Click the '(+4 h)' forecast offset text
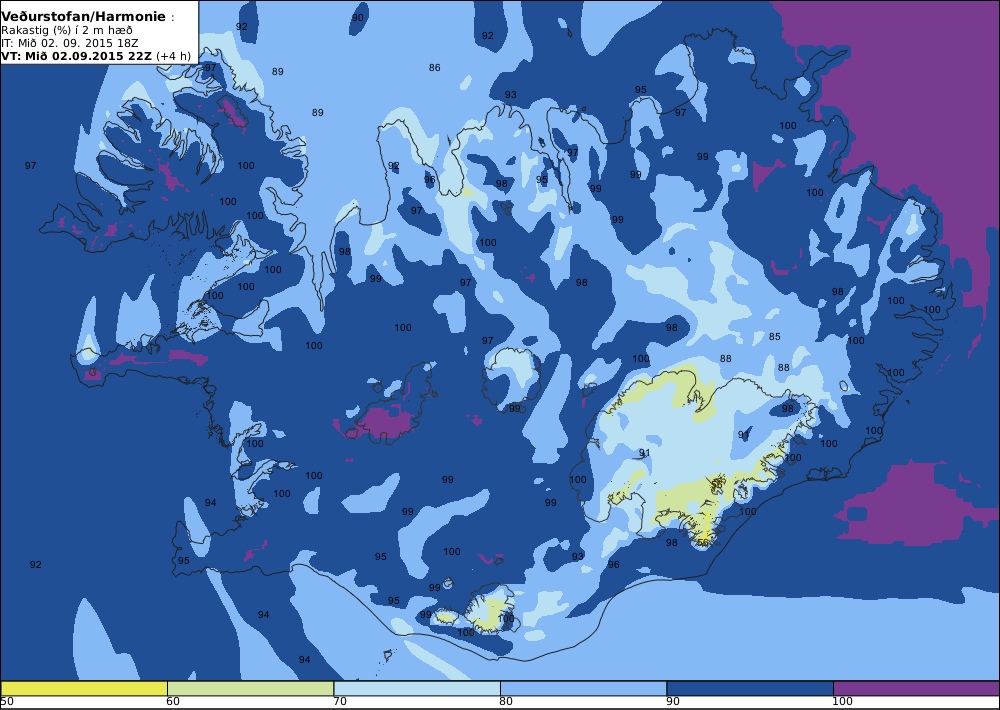Image resolution: width=1000 pixels, height=710 pixels. 173,55
